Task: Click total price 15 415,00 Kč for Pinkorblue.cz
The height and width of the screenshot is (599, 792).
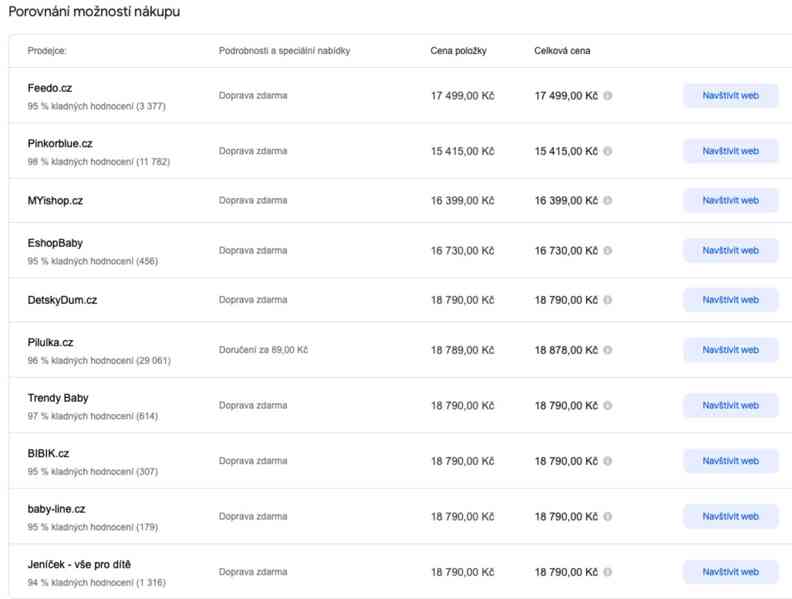Action: pos(566,151)
